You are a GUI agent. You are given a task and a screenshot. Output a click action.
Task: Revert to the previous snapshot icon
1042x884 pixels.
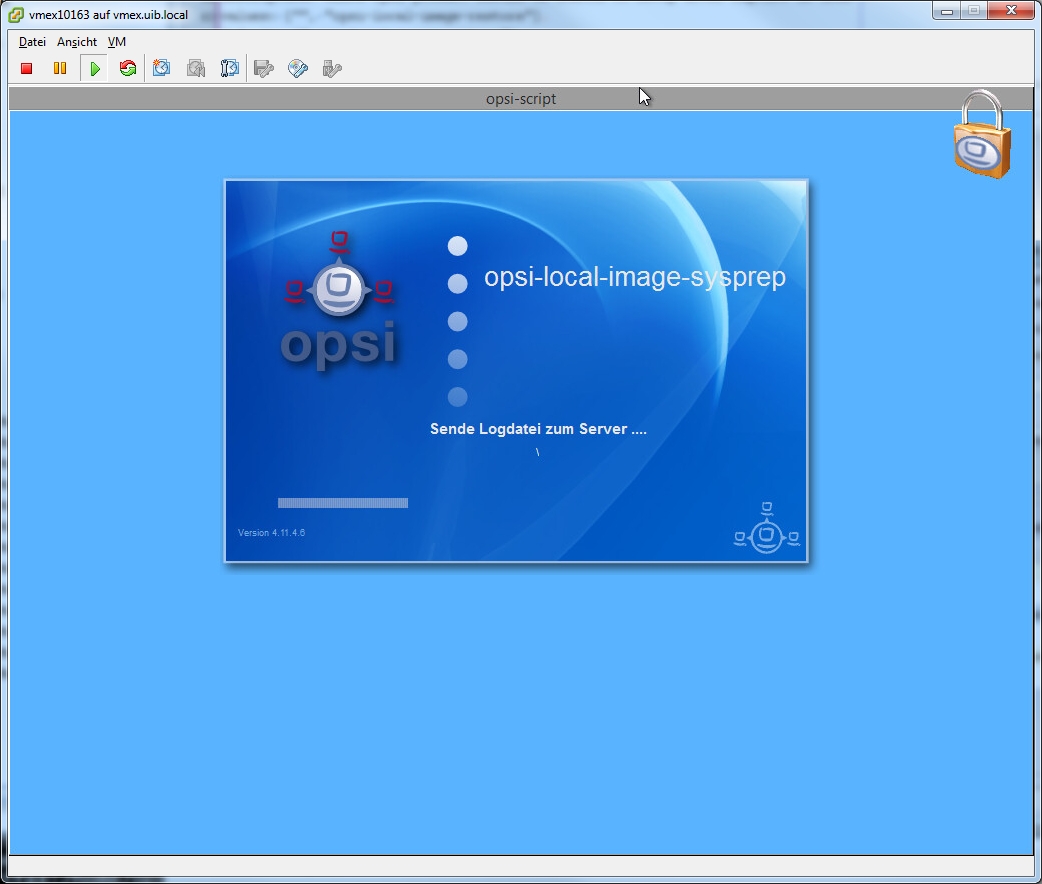click(x=196, y=68)
